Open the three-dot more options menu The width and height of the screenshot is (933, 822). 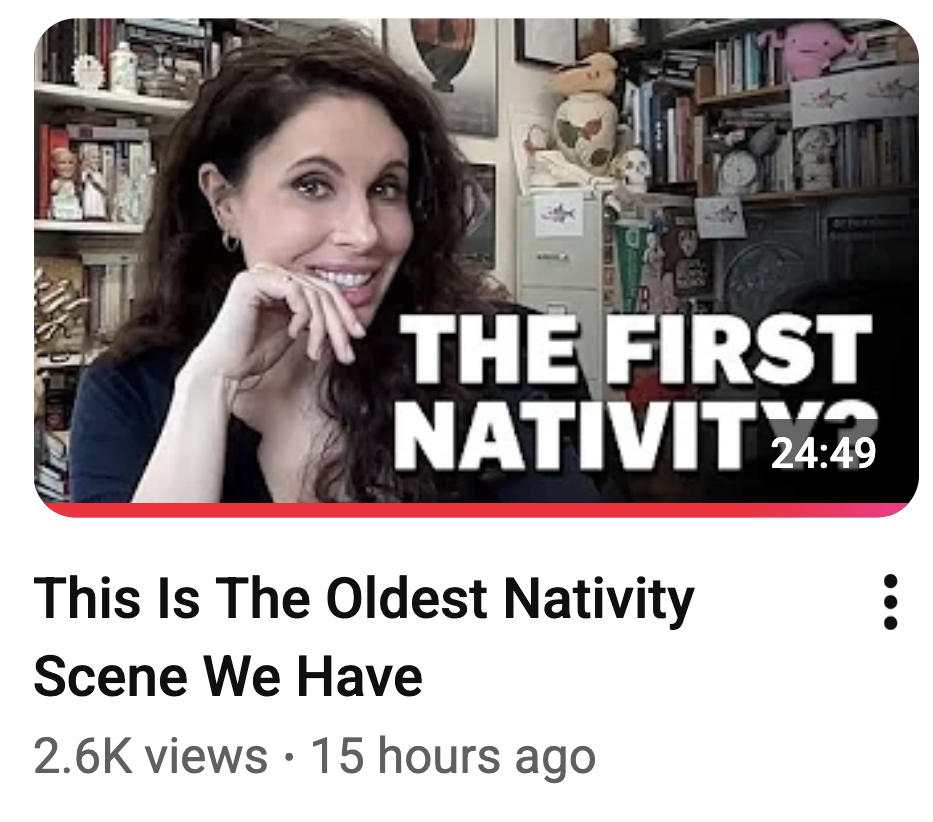(x=890, y=602)
